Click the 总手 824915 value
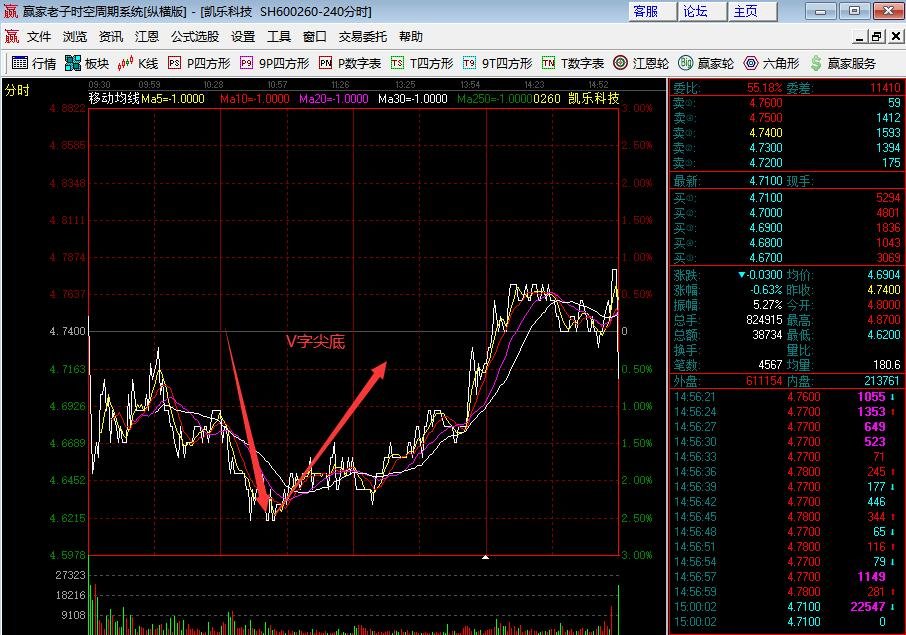The width and height of the screenshot is (906, 635). click(764, 320)
